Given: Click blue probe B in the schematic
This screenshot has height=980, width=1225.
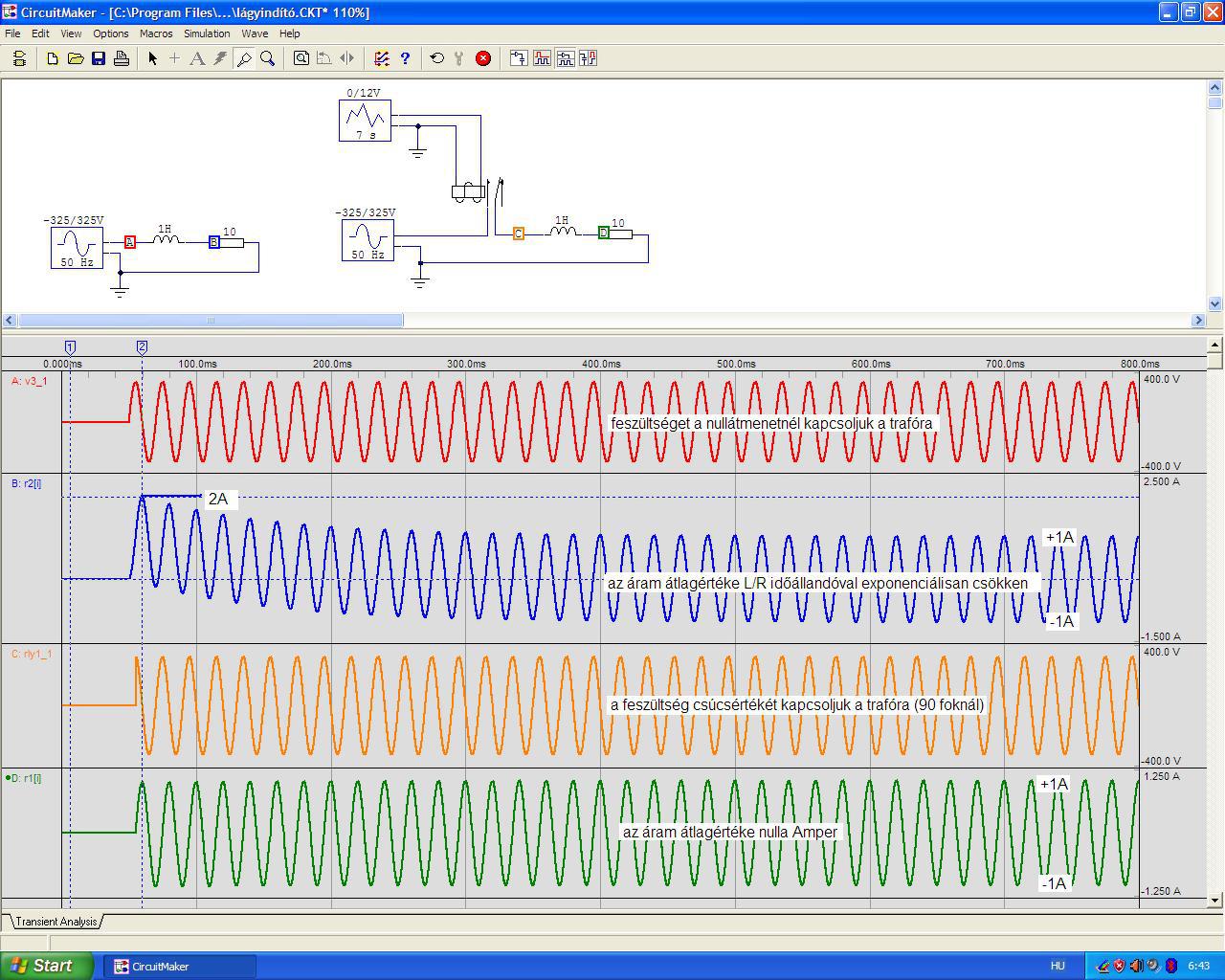Looking at the screenshot, I should coord(214,242).
